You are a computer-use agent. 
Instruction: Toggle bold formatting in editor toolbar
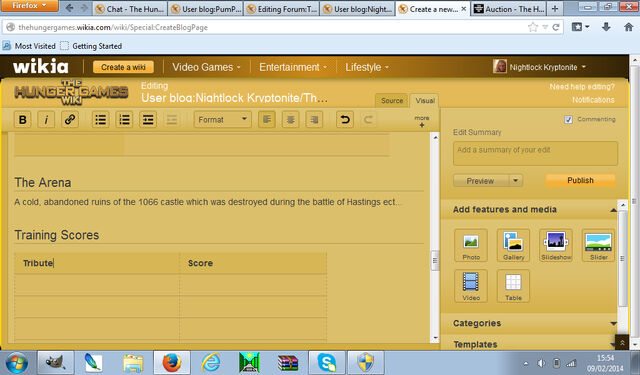[23, 120]
